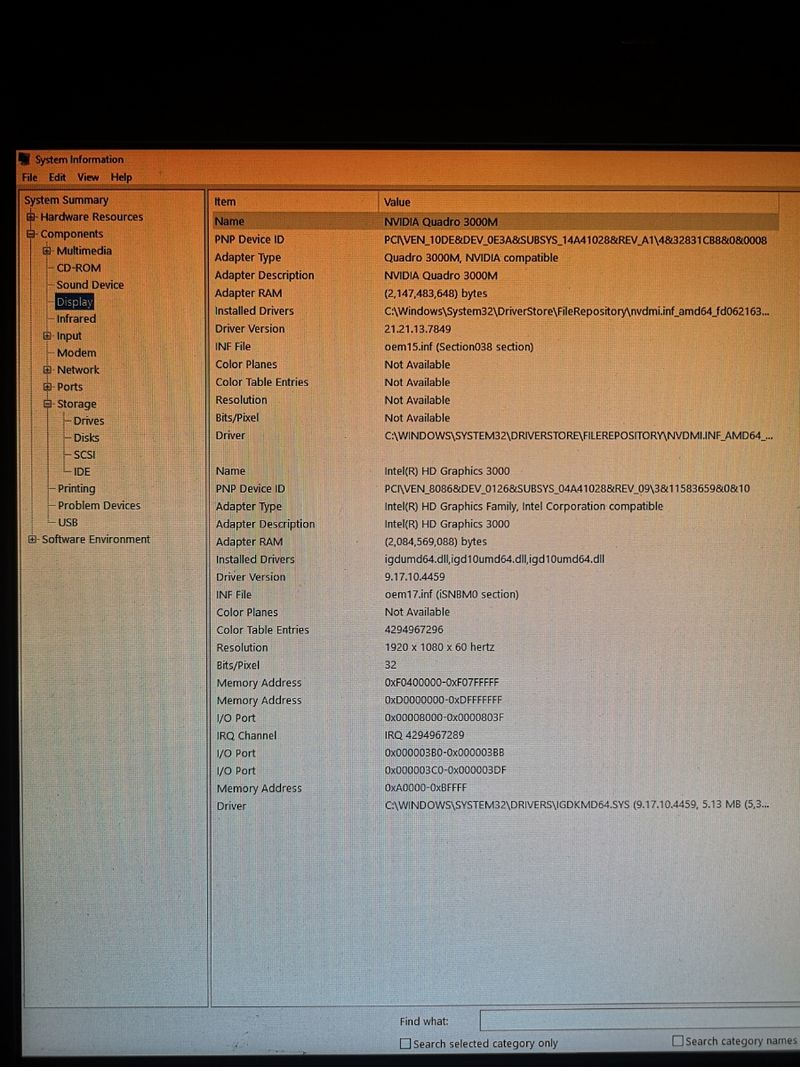The image size is (800, 1067).
Task: Expand the Ports node
Action: coord(47,387)
